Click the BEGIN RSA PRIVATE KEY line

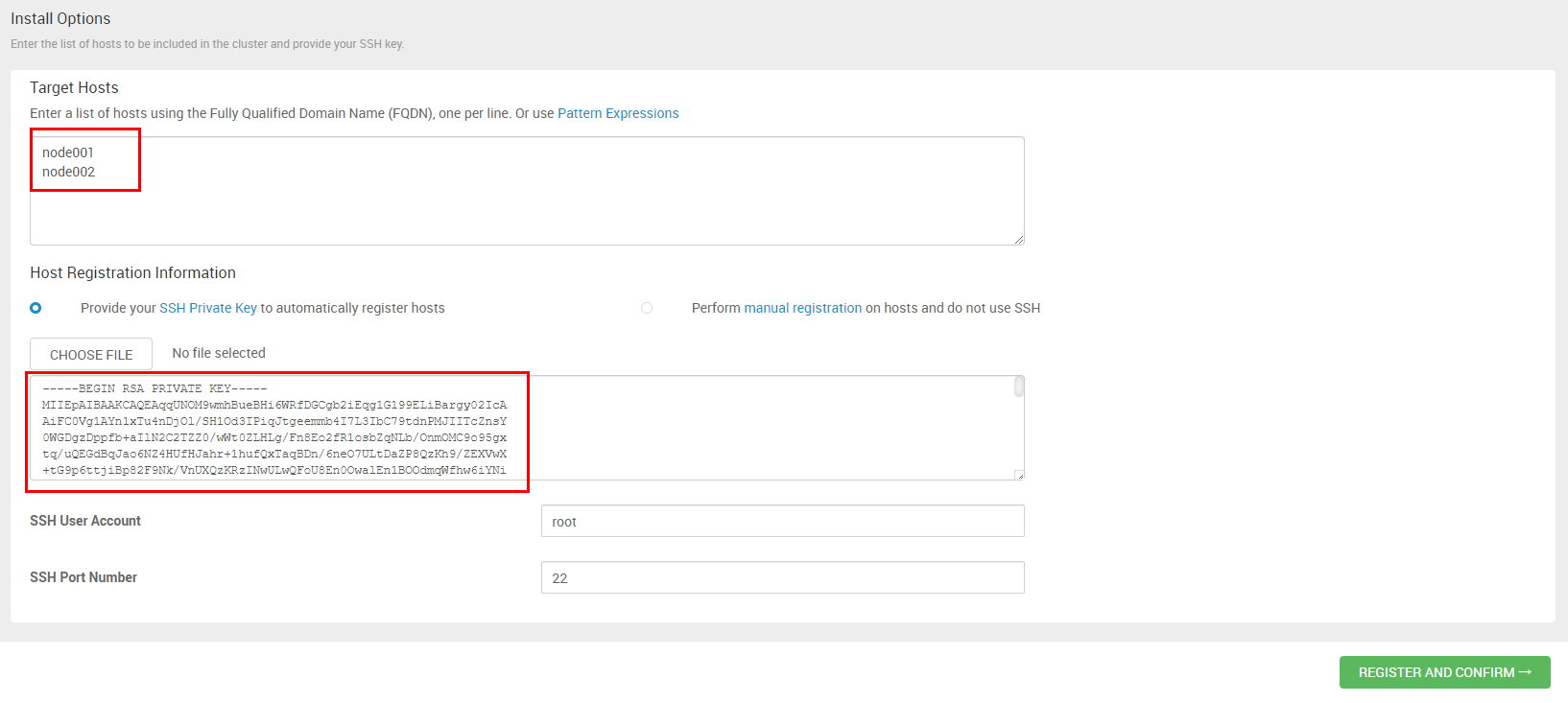(x=154, y=388)
